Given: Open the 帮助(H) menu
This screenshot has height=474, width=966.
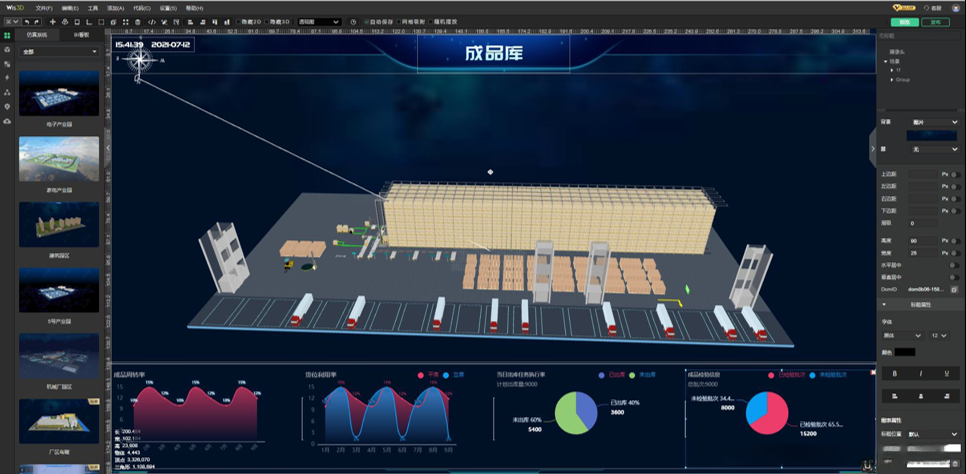Looking at the screenshot, I should point(195,8).
